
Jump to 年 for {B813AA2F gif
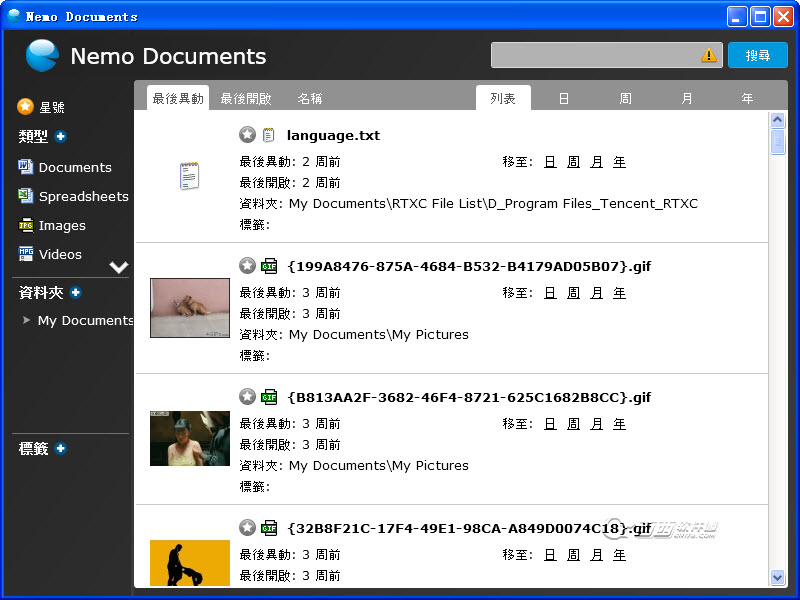[x=619, y=424]
